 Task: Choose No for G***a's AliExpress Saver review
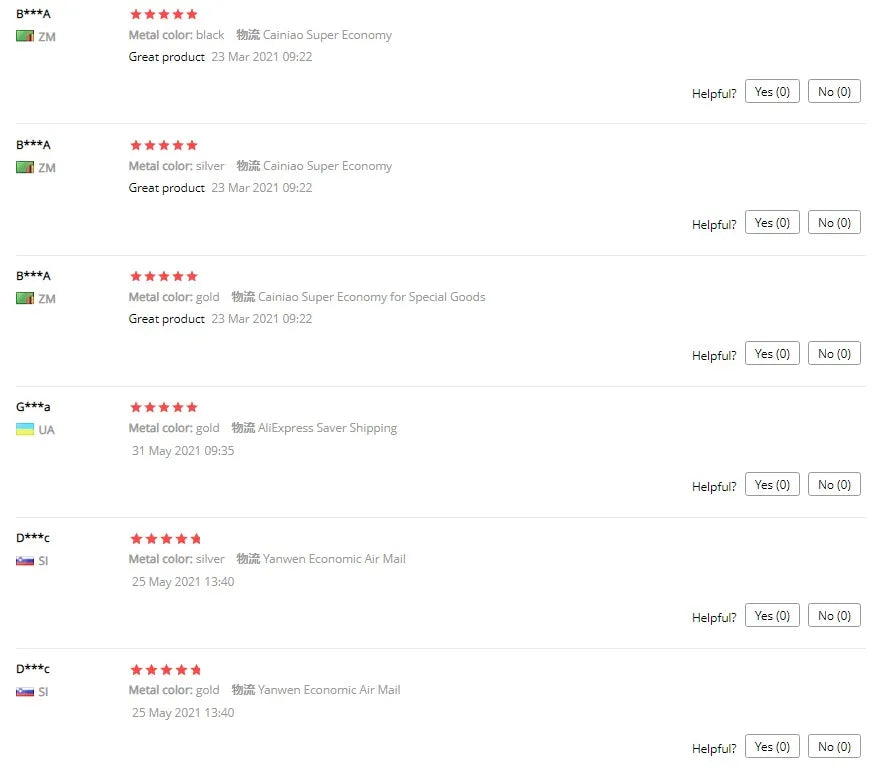(x=834, y=485)
